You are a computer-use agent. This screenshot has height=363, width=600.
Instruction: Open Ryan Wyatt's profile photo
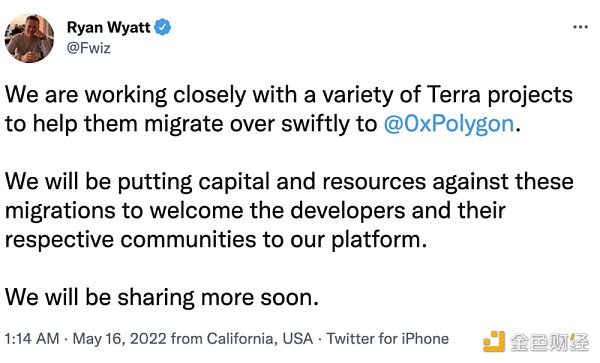29,38
